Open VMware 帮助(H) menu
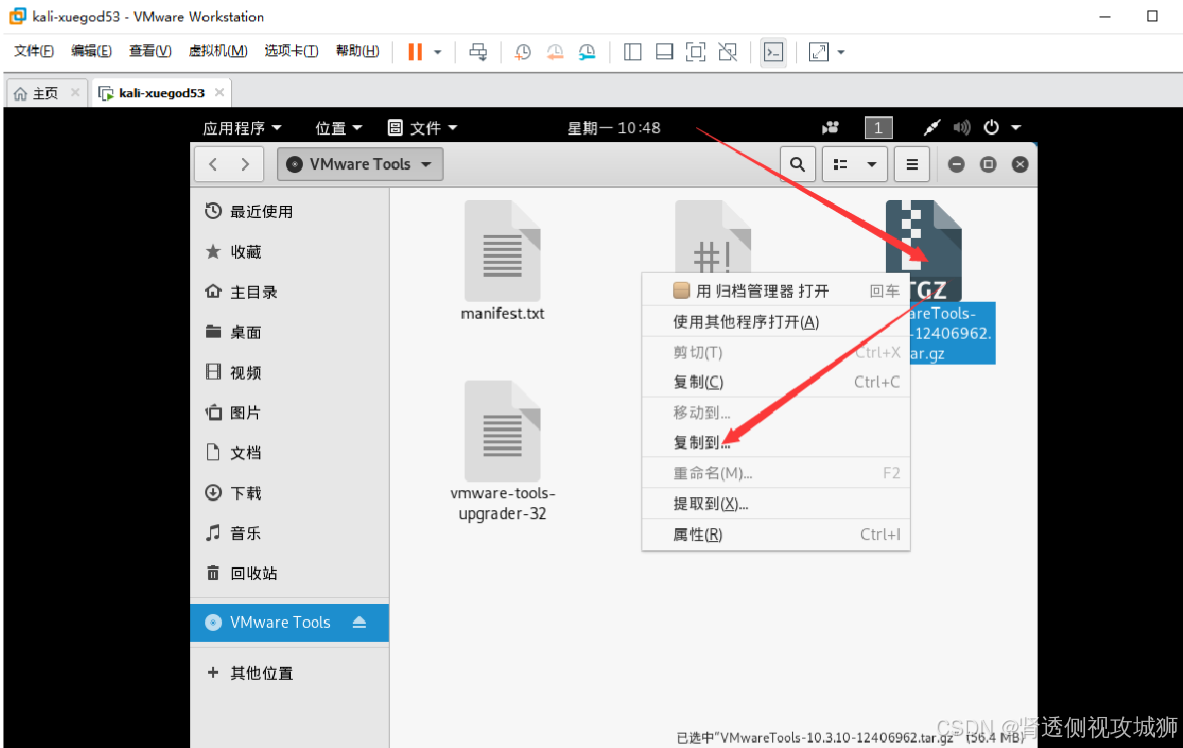 pos(358,51)
